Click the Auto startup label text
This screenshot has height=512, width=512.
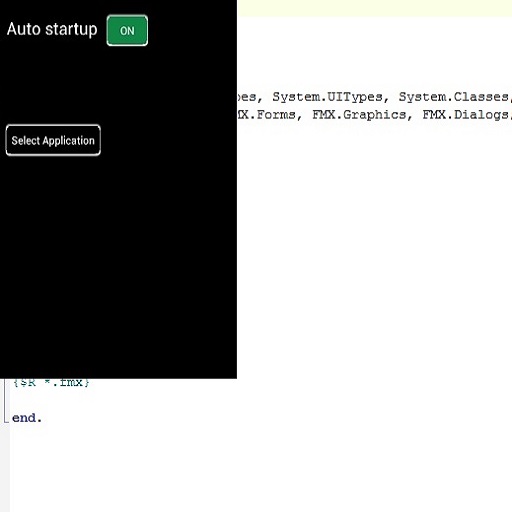pos(52,29)
